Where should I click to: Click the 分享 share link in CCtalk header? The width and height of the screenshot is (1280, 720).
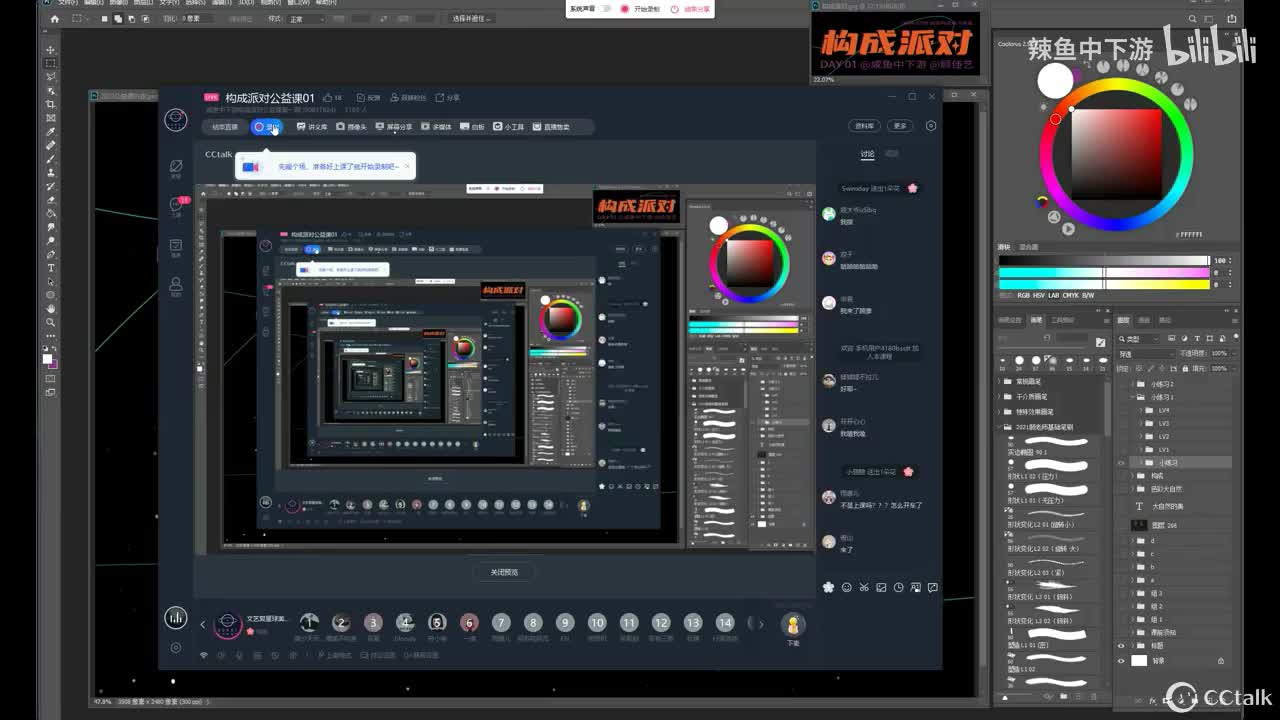click(x=447, y=98)
